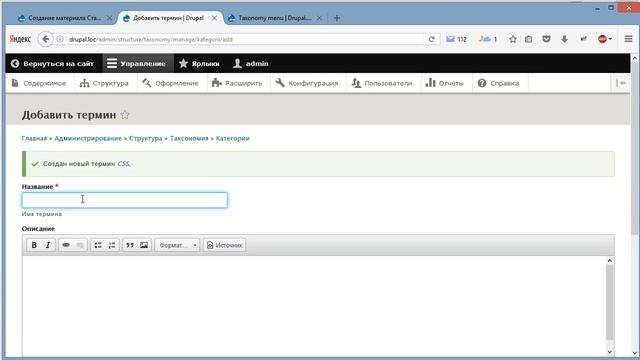Image resolution: width=640 pixels, height=360 pixels.
Task: Open the browser hamburger menu
Action: [x=628, y=39]
